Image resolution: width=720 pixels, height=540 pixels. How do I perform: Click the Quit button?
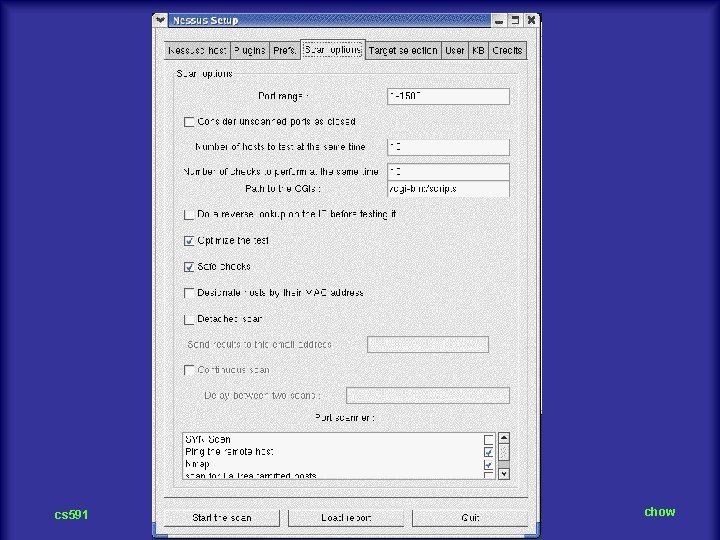pyautogui.click(x=470, y=518)
